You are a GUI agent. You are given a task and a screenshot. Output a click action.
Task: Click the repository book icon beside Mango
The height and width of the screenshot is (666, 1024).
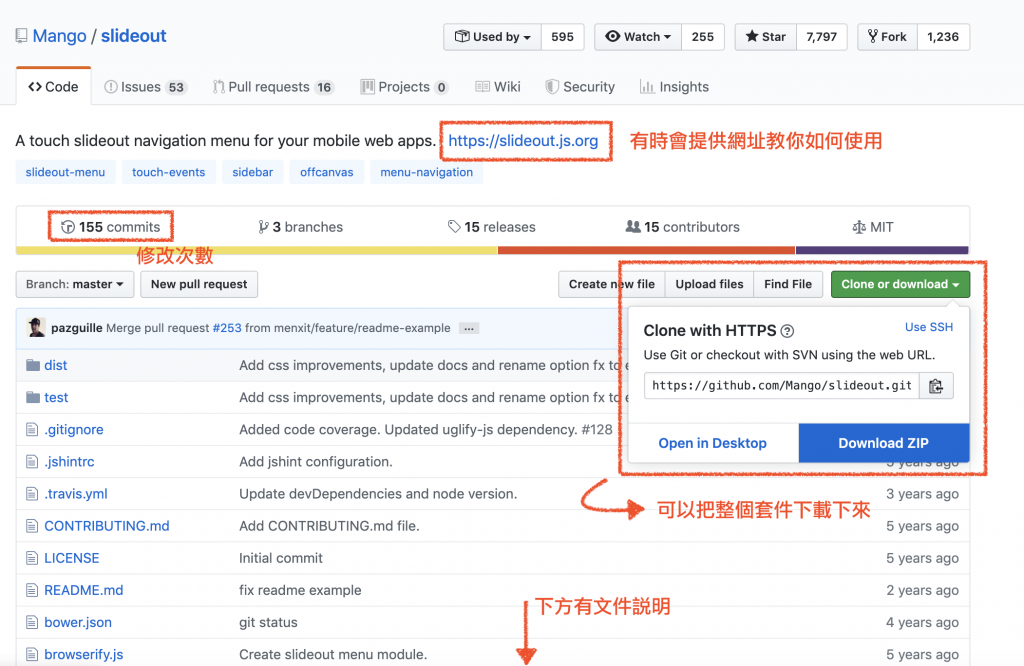[22, 36]
